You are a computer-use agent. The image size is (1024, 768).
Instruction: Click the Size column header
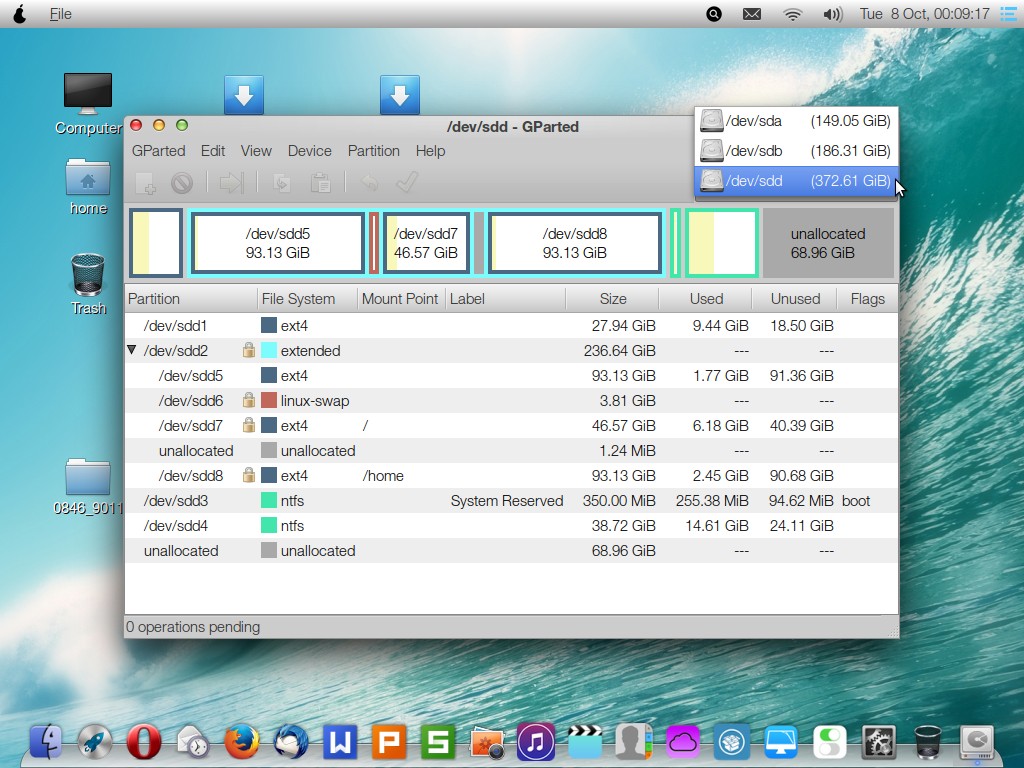[x=612, y=299]
